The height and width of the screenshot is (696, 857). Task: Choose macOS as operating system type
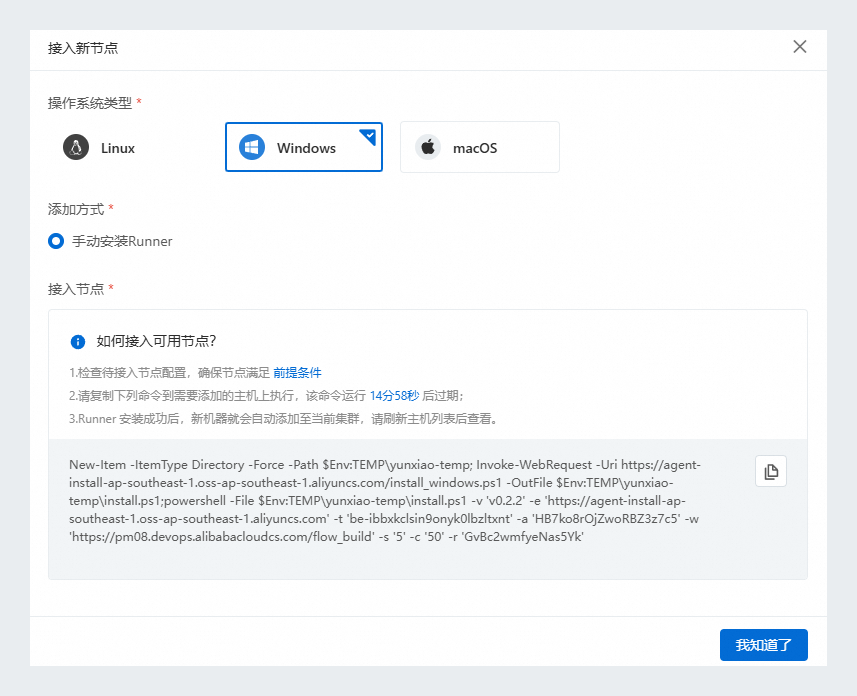pyautogui.click(x=480, y=147)
